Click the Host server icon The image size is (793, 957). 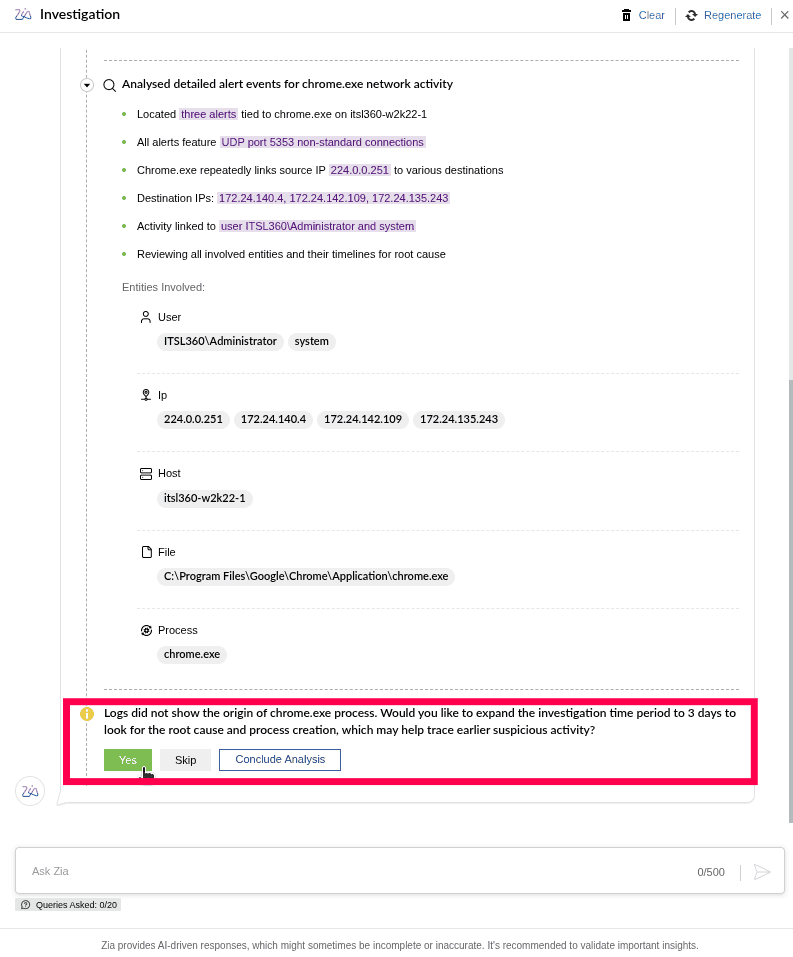click(146, 474)
